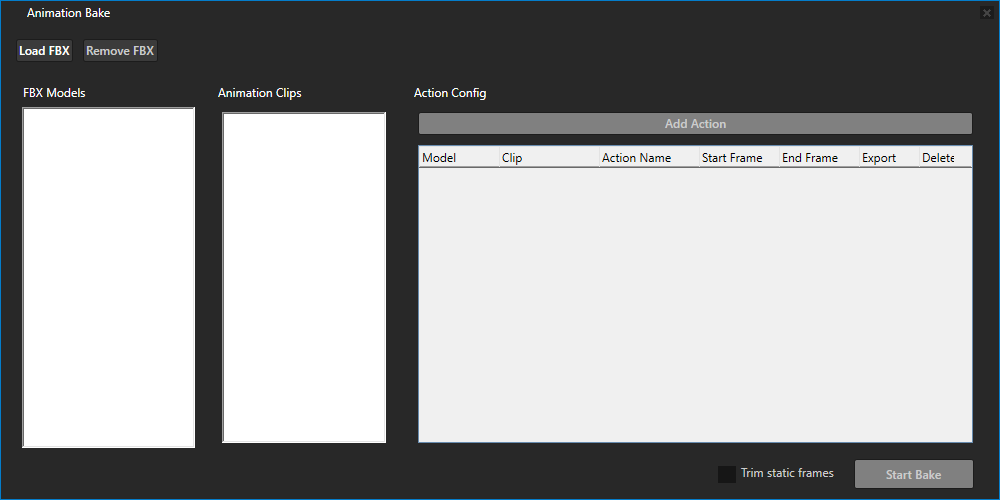This screenshot has width=1000, height=500.
Task: Close the Animation Bake window
Action: point(987,13)
